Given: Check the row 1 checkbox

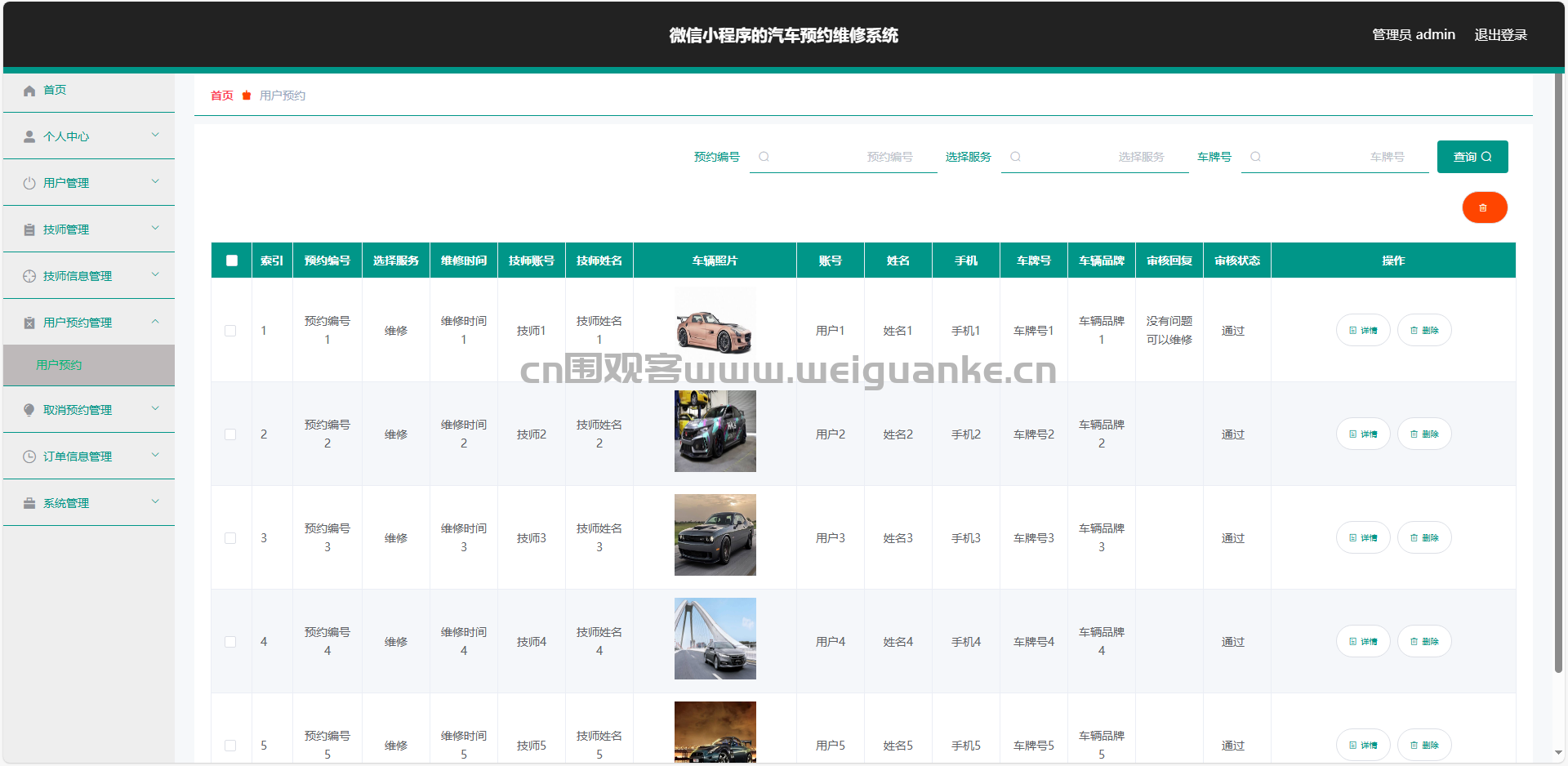Looking at the screenshot, I should click(230, 331).
